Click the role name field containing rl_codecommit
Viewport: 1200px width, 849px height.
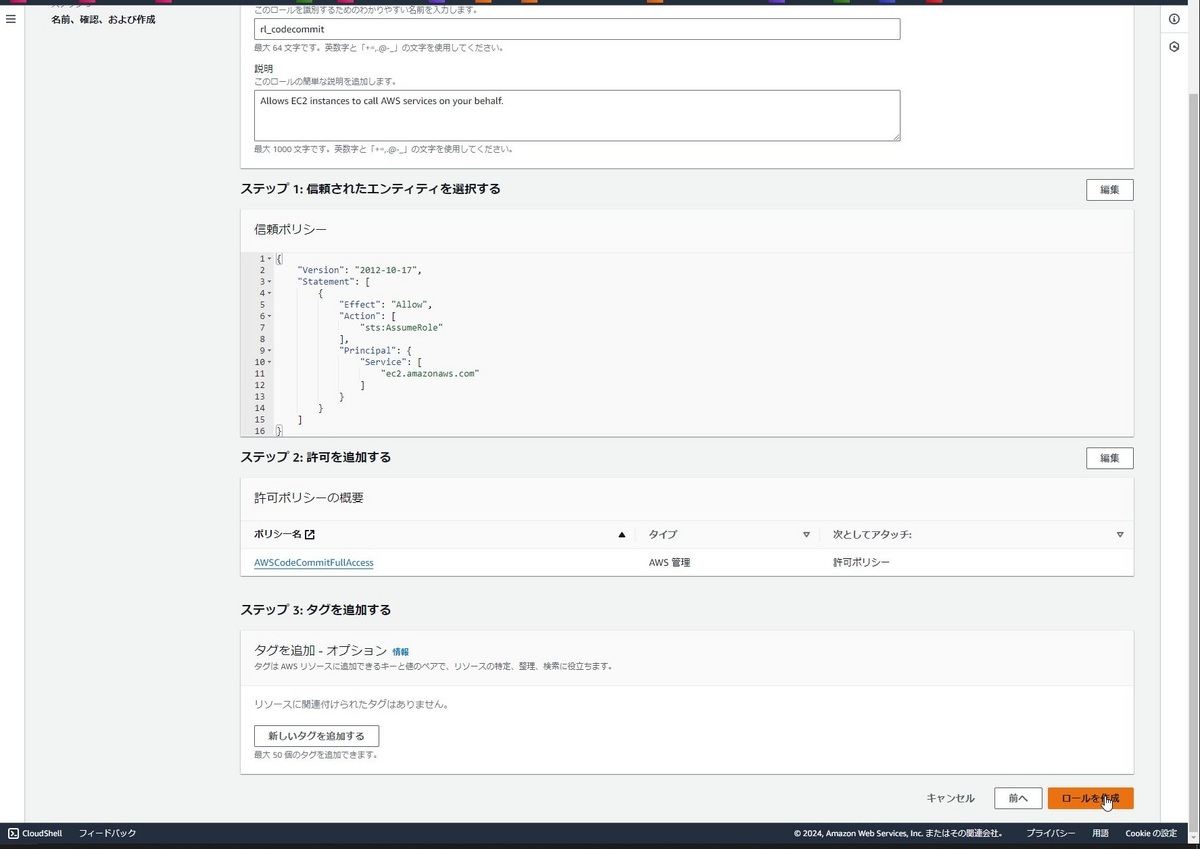coord(576,29)
